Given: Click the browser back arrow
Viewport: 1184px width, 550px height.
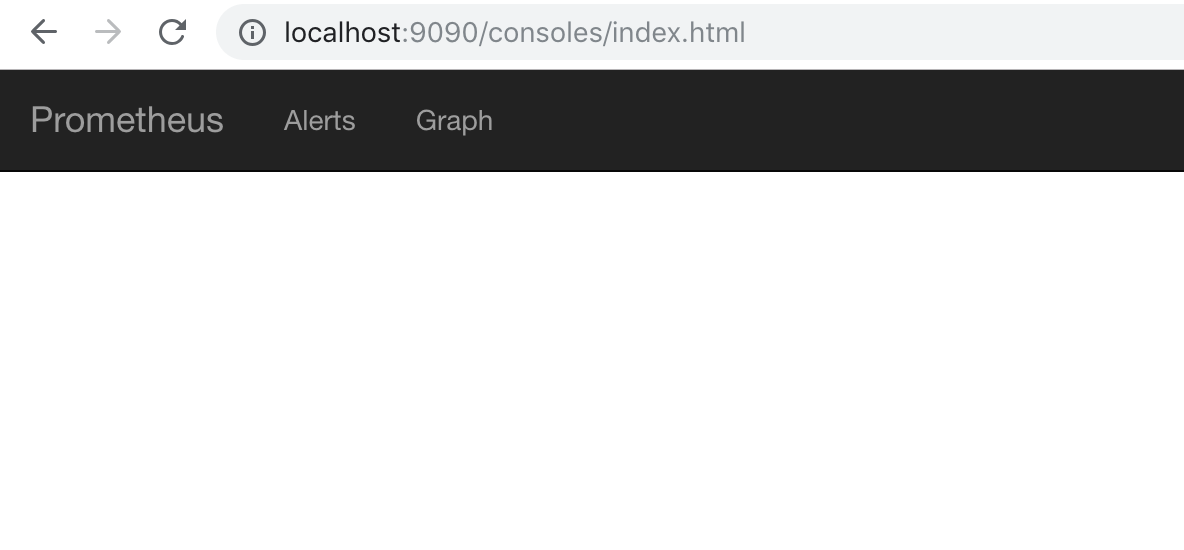Looking at the screenshot, I should [x=43, y=32].
